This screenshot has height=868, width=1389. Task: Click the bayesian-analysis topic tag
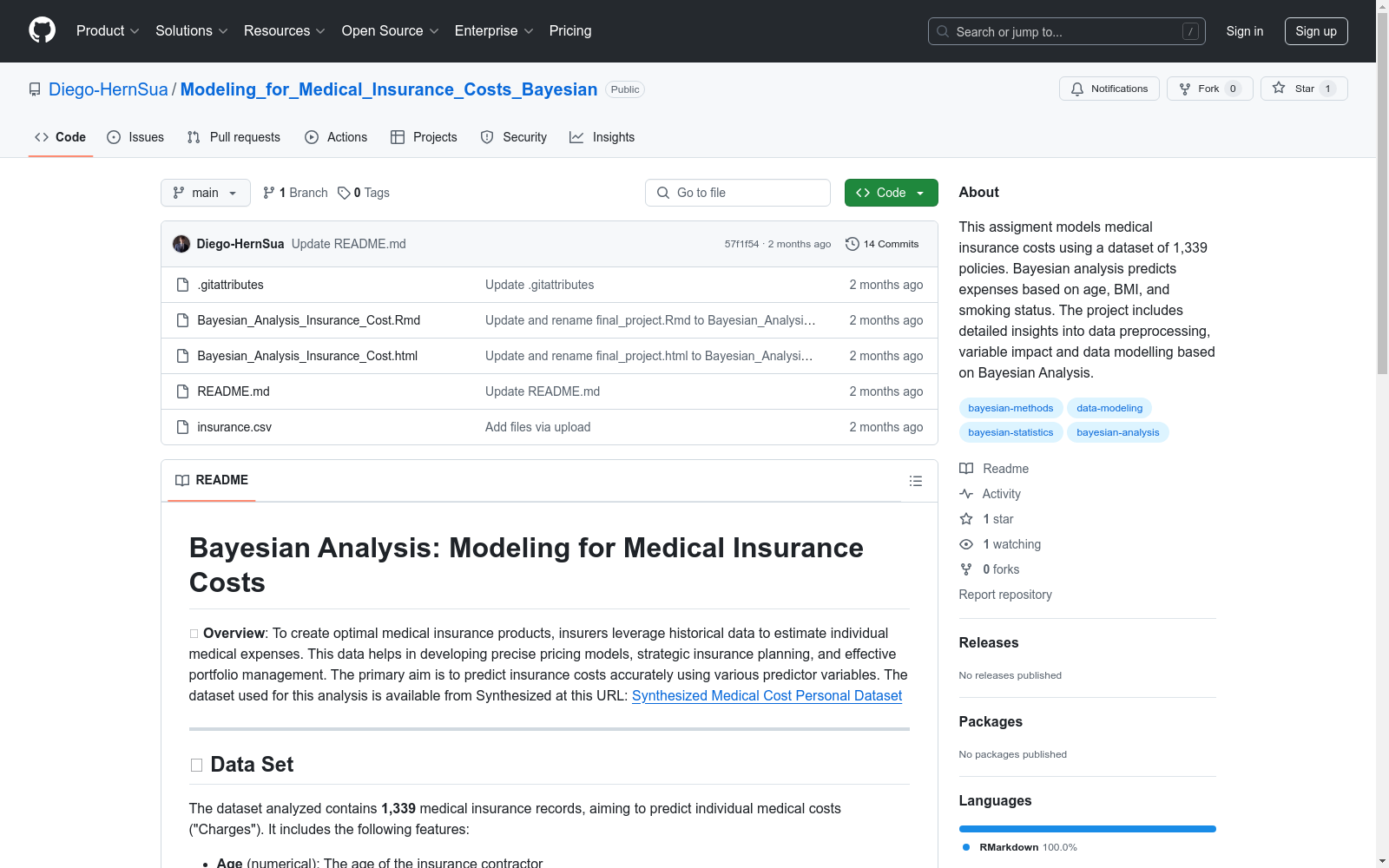click(x=1117, y=431)
